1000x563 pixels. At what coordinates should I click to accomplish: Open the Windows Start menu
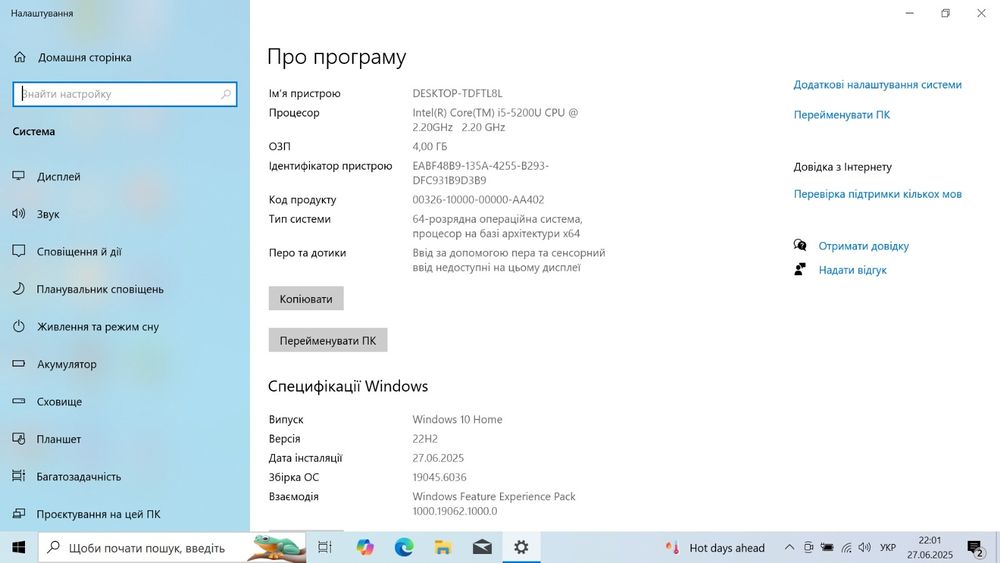[x=18, y=548]
